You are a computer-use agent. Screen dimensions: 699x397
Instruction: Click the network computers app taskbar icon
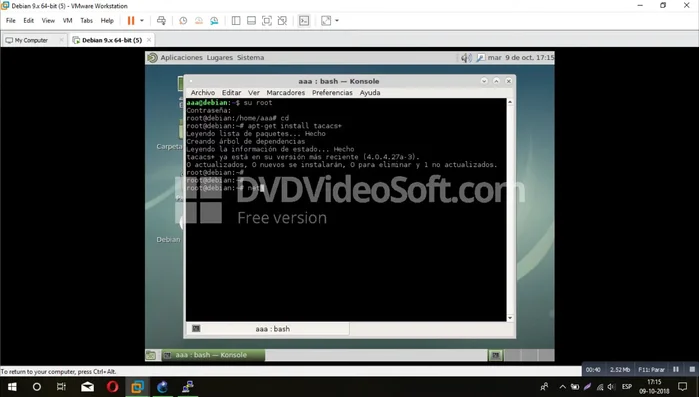188,387
